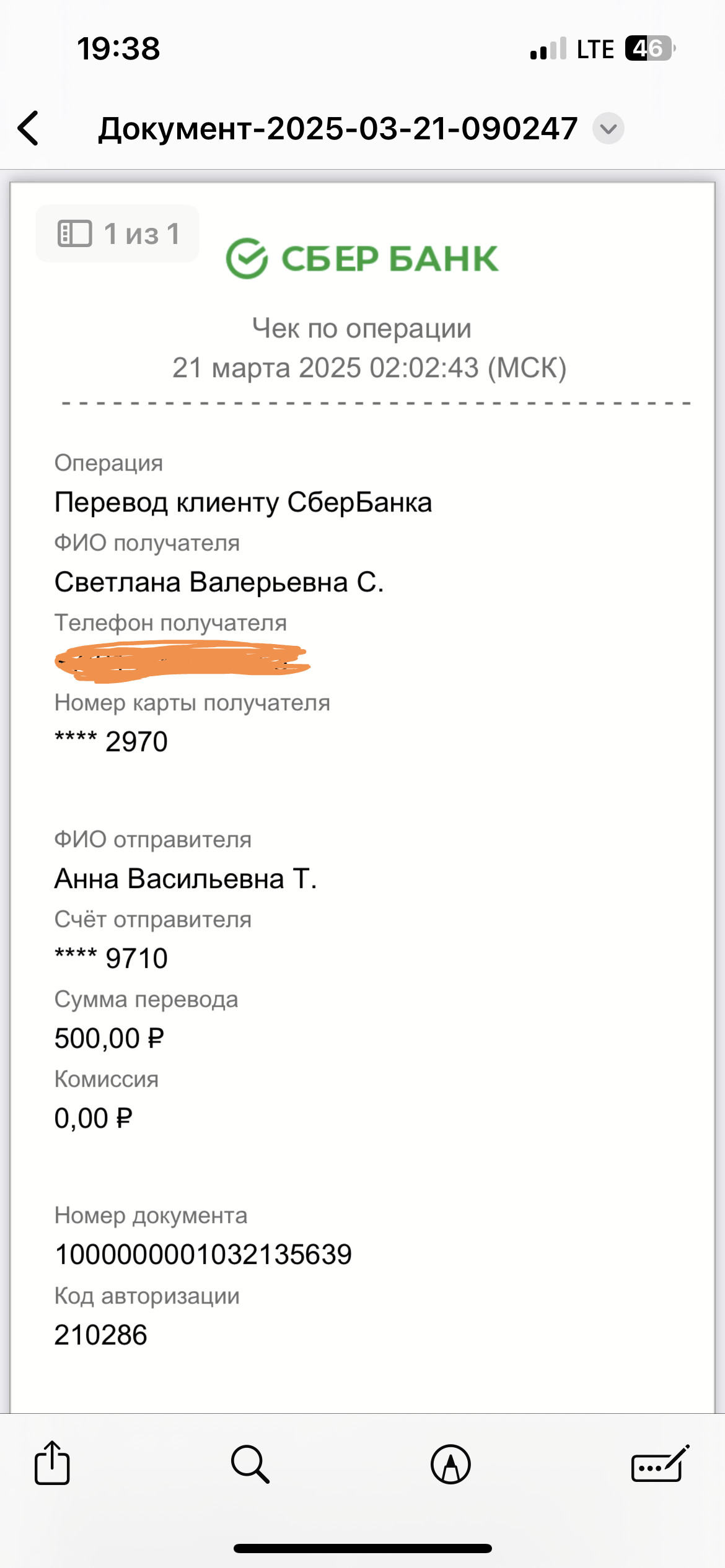Tap the orange-redacted recipient phone number

click(x=182, y=663)
